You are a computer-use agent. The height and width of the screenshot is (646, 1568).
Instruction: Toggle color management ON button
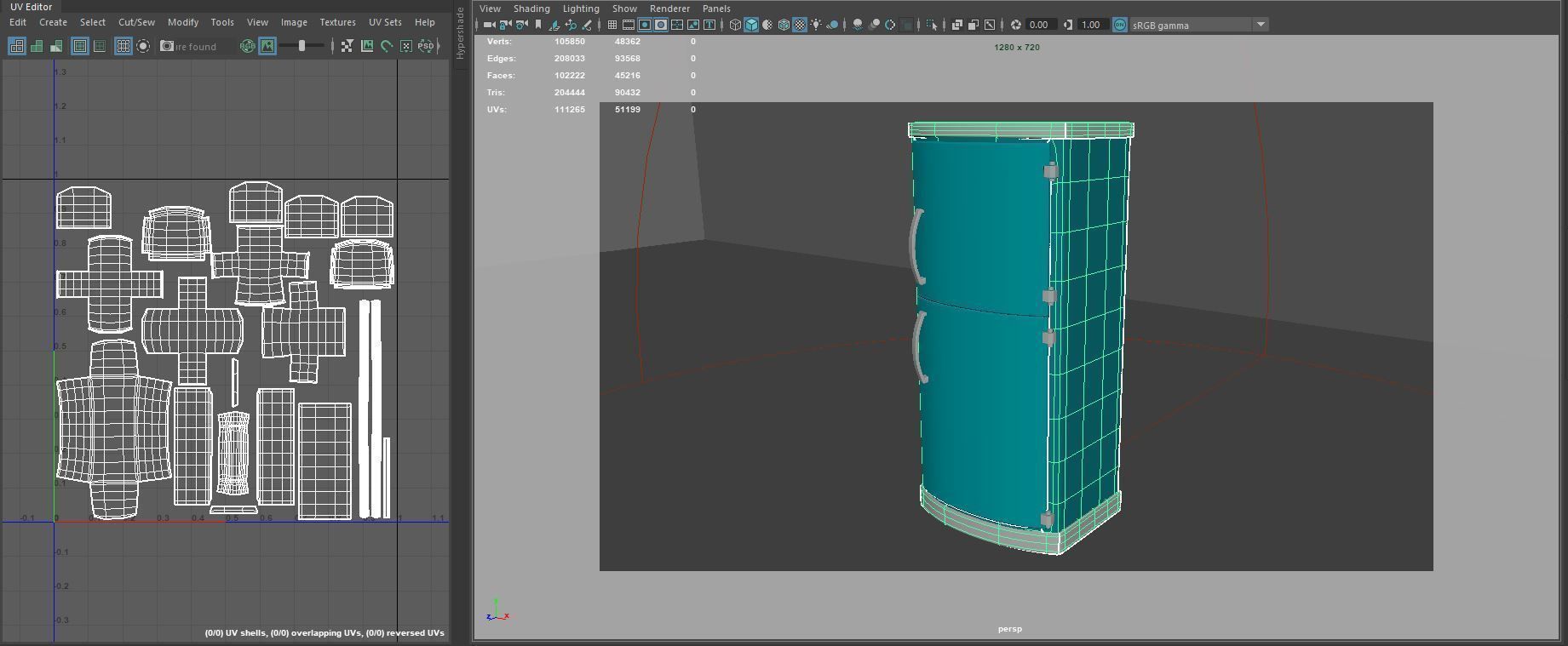pos(1119,25)
